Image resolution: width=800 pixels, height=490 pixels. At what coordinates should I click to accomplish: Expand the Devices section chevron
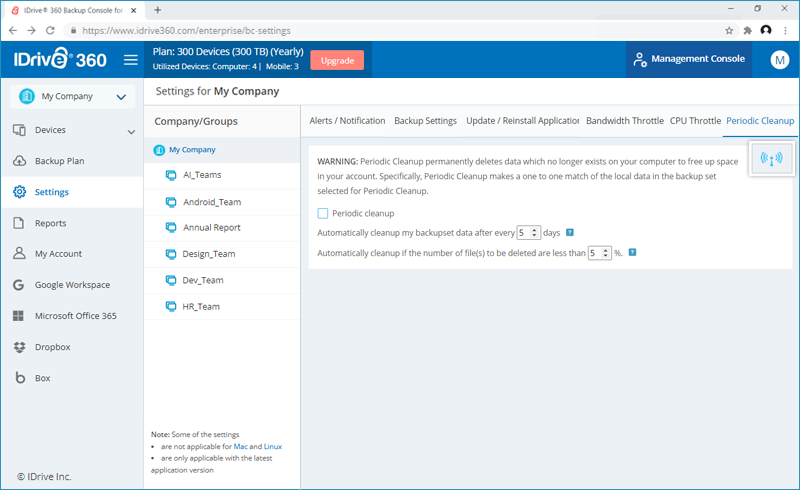[131, 131]
